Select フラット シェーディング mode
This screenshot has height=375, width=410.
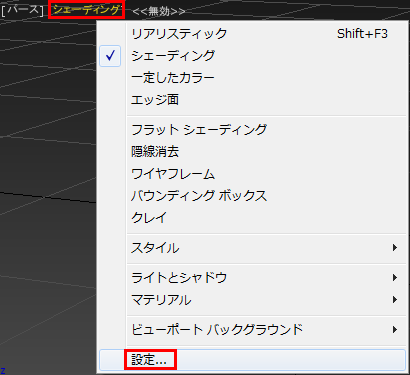click(x=252, y=129)
